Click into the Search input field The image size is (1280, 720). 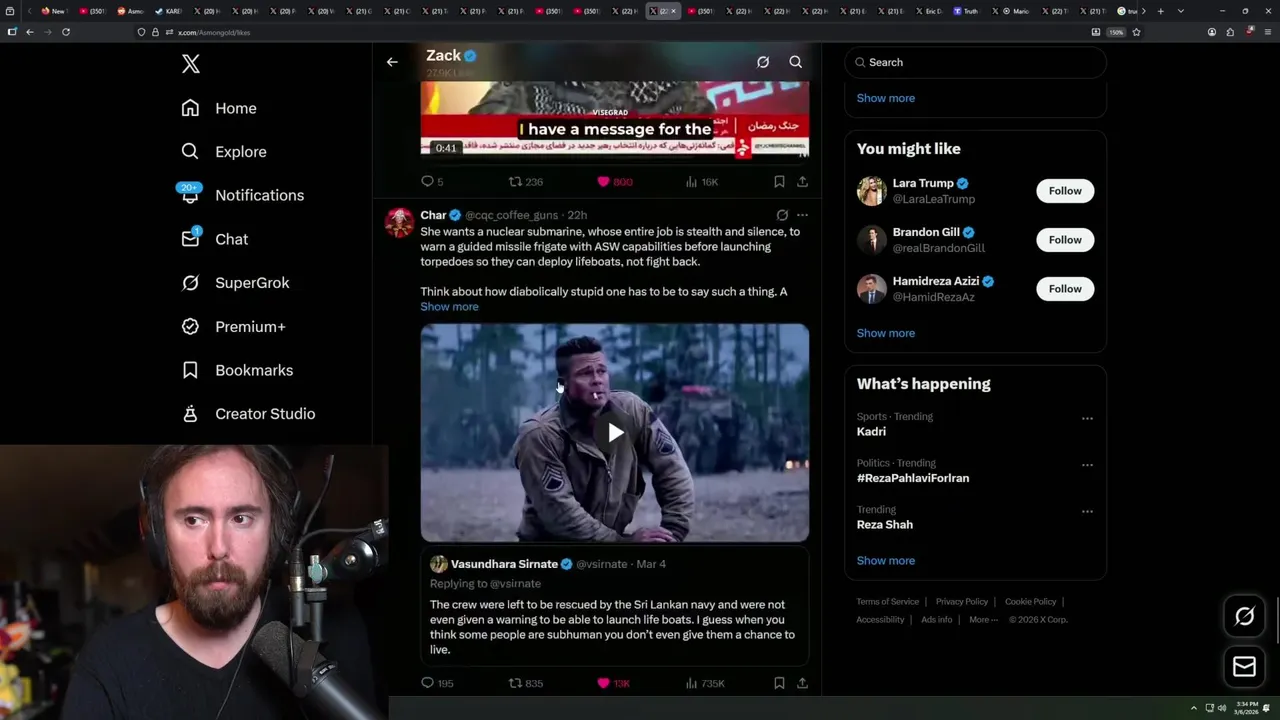point(975,62)
